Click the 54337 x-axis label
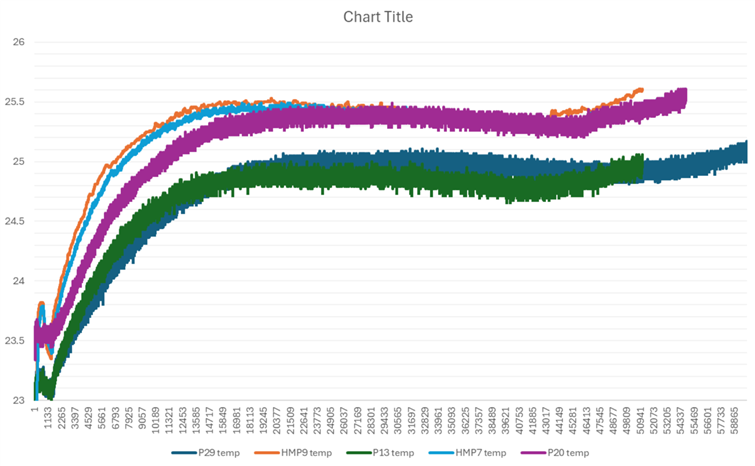755x466 pixels. (x=681, y=420)
